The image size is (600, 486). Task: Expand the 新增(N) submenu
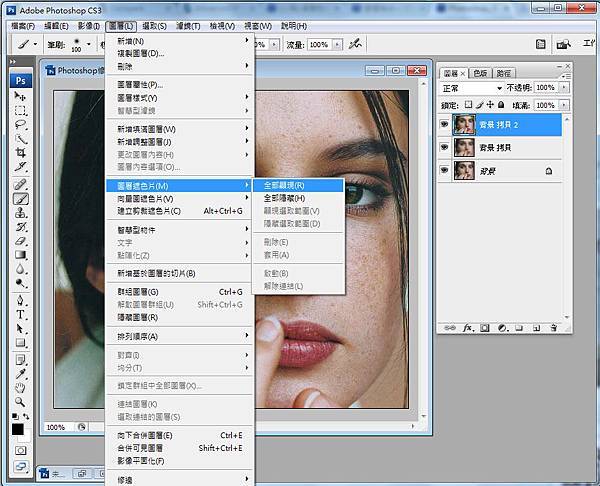180,41
